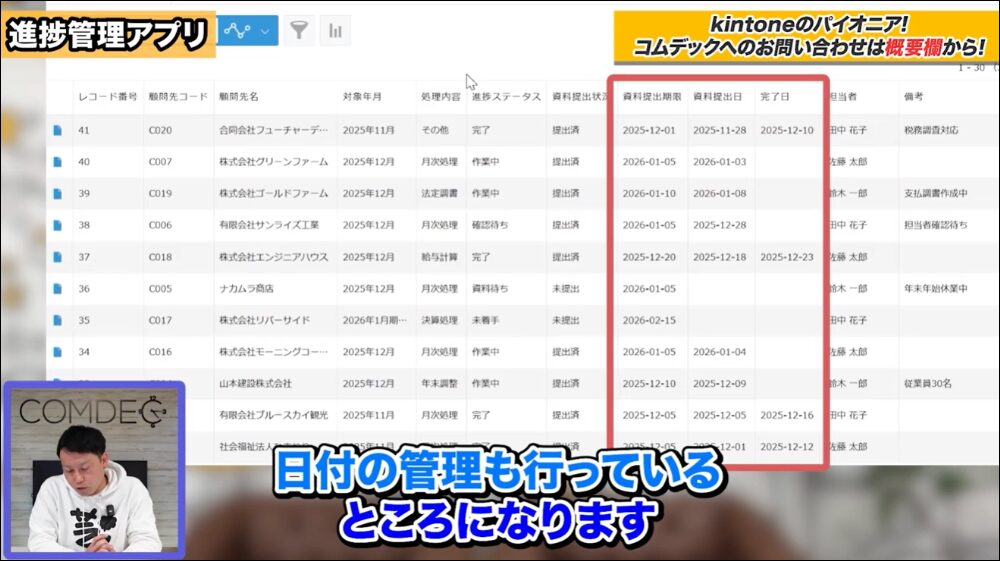This screenshot has width=1000, height=561.
Task: Click code cell C017
Action: [160, 320]
